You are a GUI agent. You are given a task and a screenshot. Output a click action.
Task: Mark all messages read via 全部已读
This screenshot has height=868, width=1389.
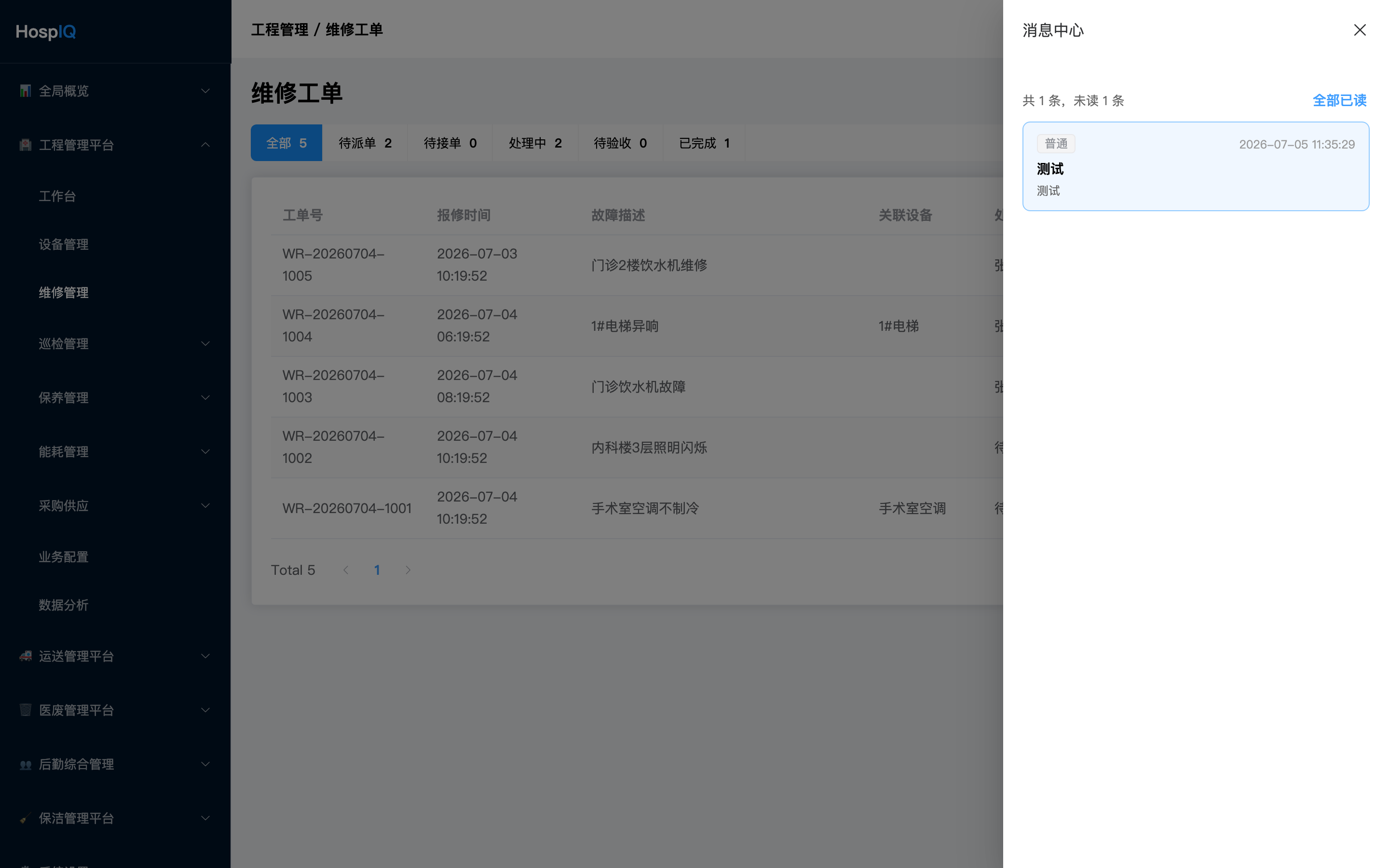tap(1339, 100)
